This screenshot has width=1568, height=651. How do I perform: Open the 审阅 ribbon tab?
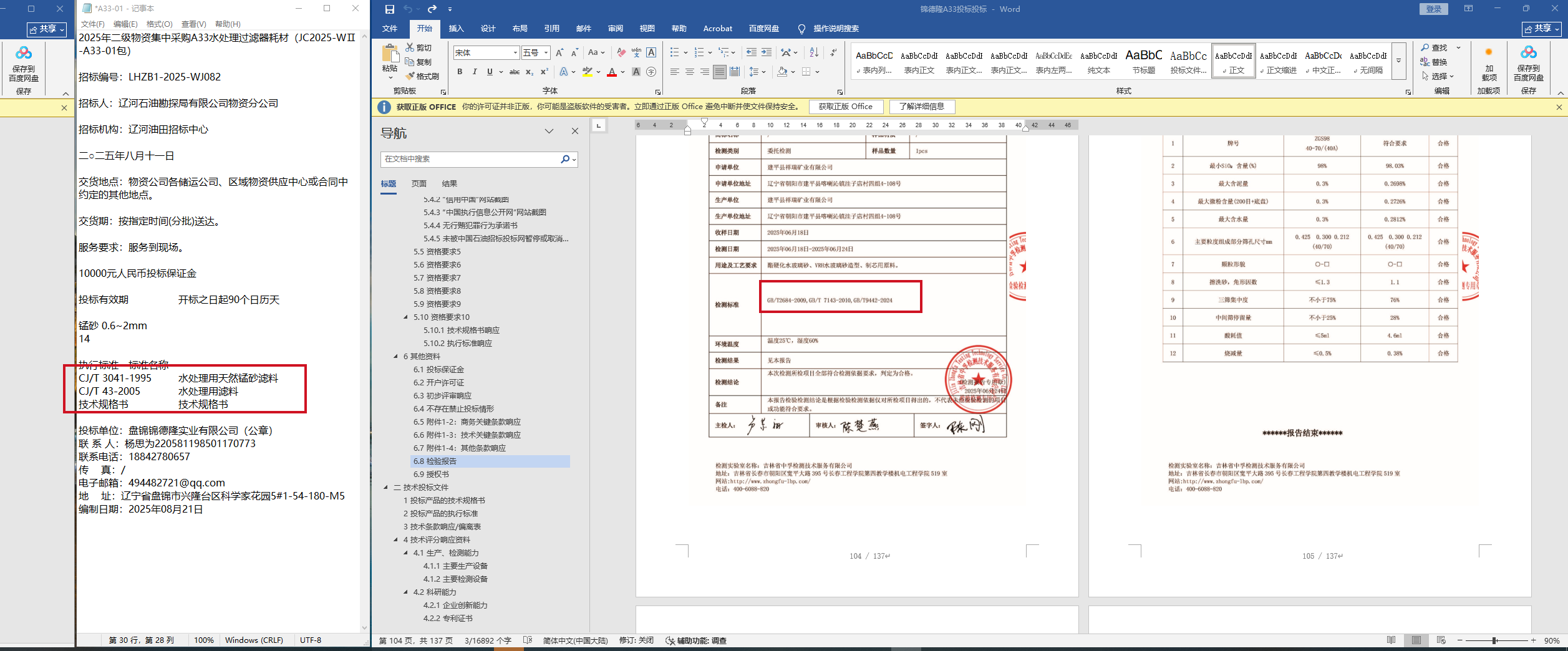click(616, 29)
